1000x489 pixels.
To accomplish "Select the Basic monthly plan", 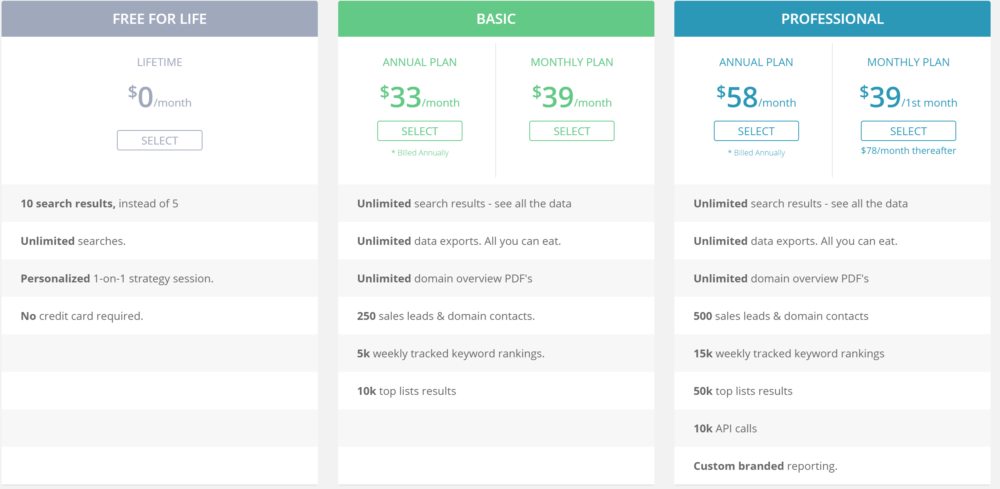I will point(571,131).
